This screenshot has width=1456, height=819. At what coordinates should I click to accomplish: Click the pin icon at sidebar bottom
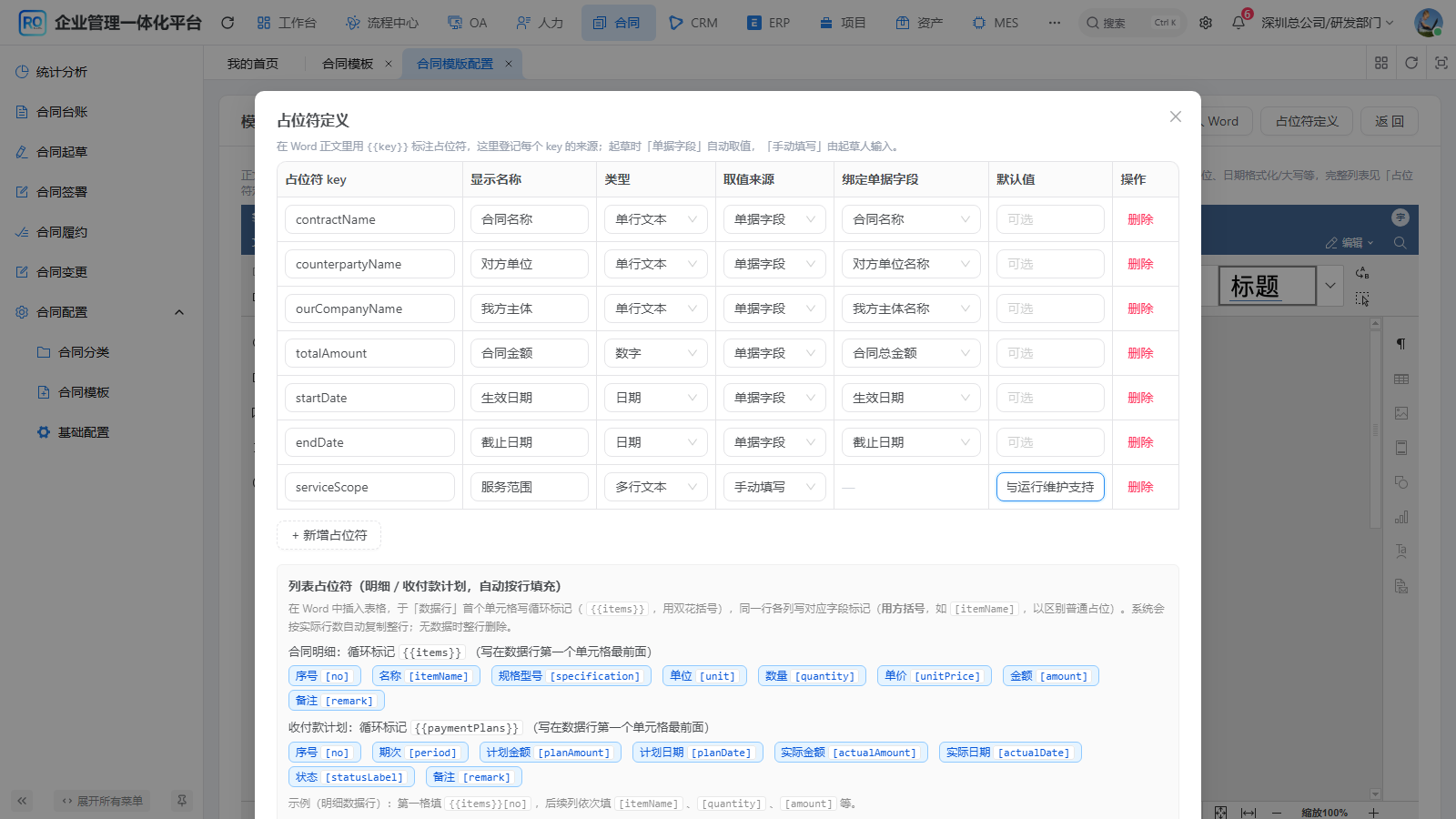coord(182,801)
